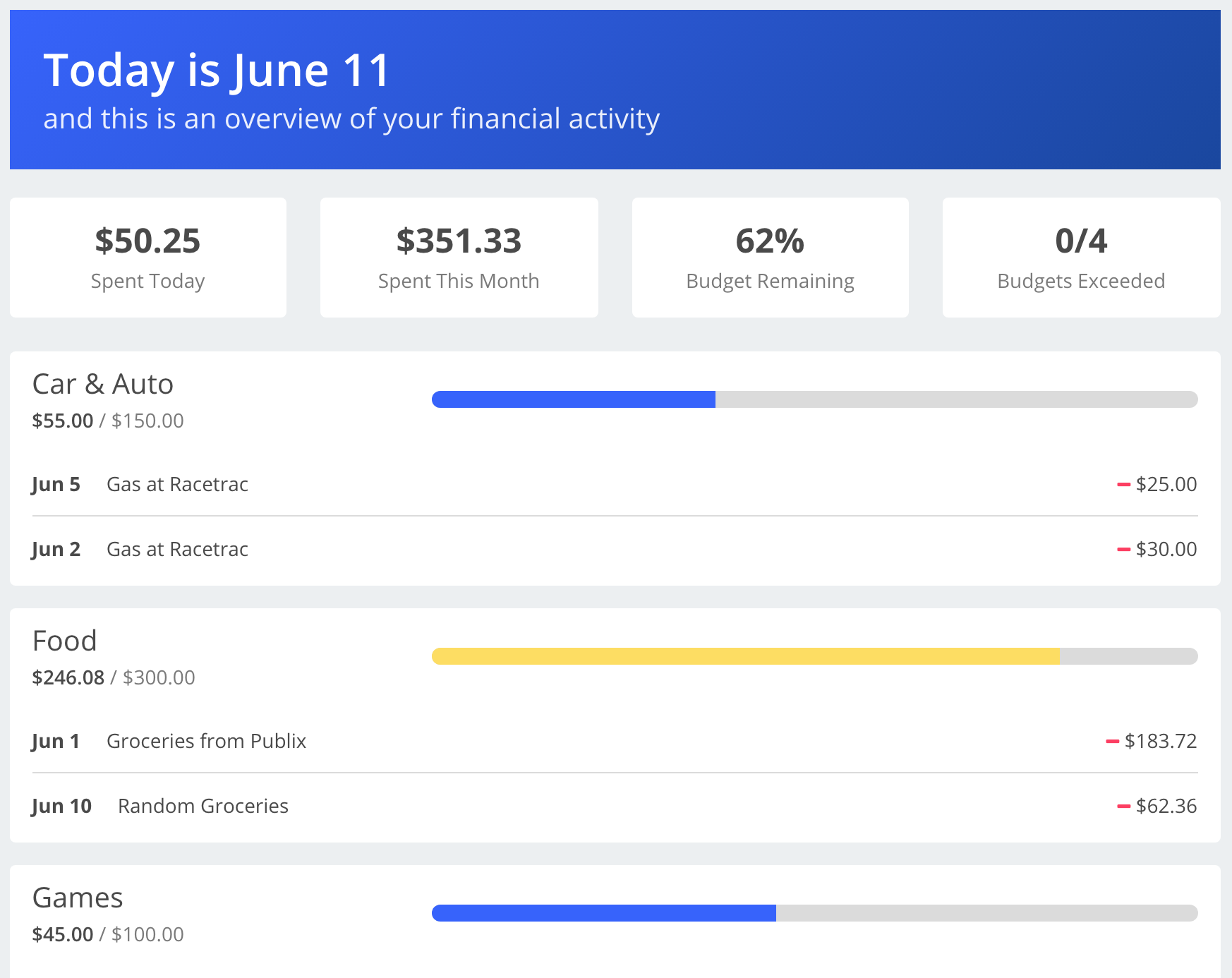Open the Food category heading
Viewport: 1232px width, 978px height.
65,641
